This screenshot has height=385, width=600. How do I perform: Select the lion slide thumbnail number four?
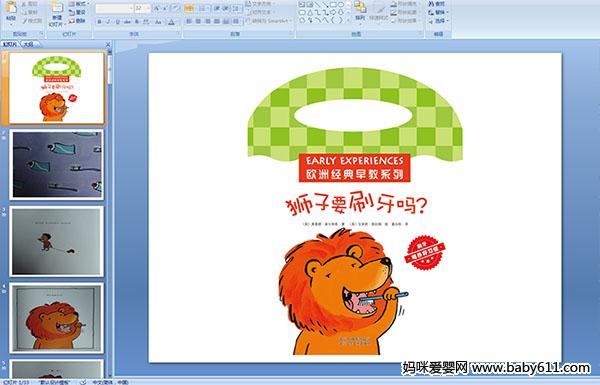point(57,318)
